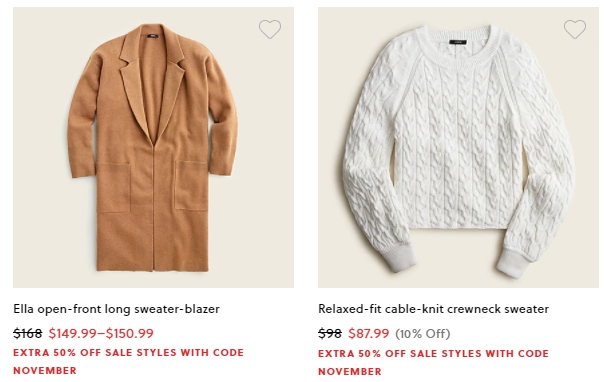Open 'Ella open-front long sweater-blazer' title link
Image resolution: width=604 pixels, height=382 pixels.
(x=116, y=309)
